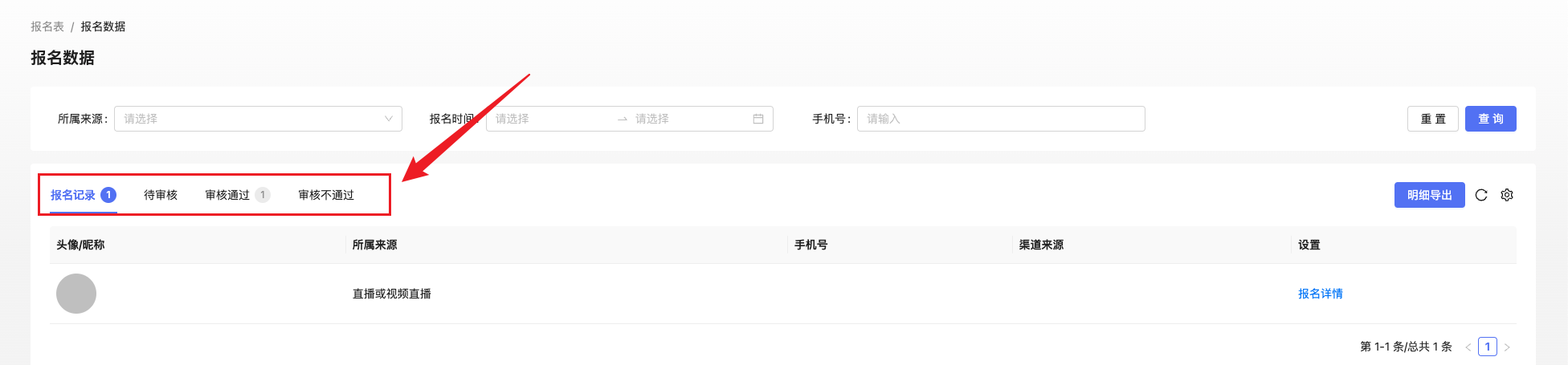This screenshot has width=1568, height=365.
Task: Click page number 1 in pagination
Action: pos(1488,347)
